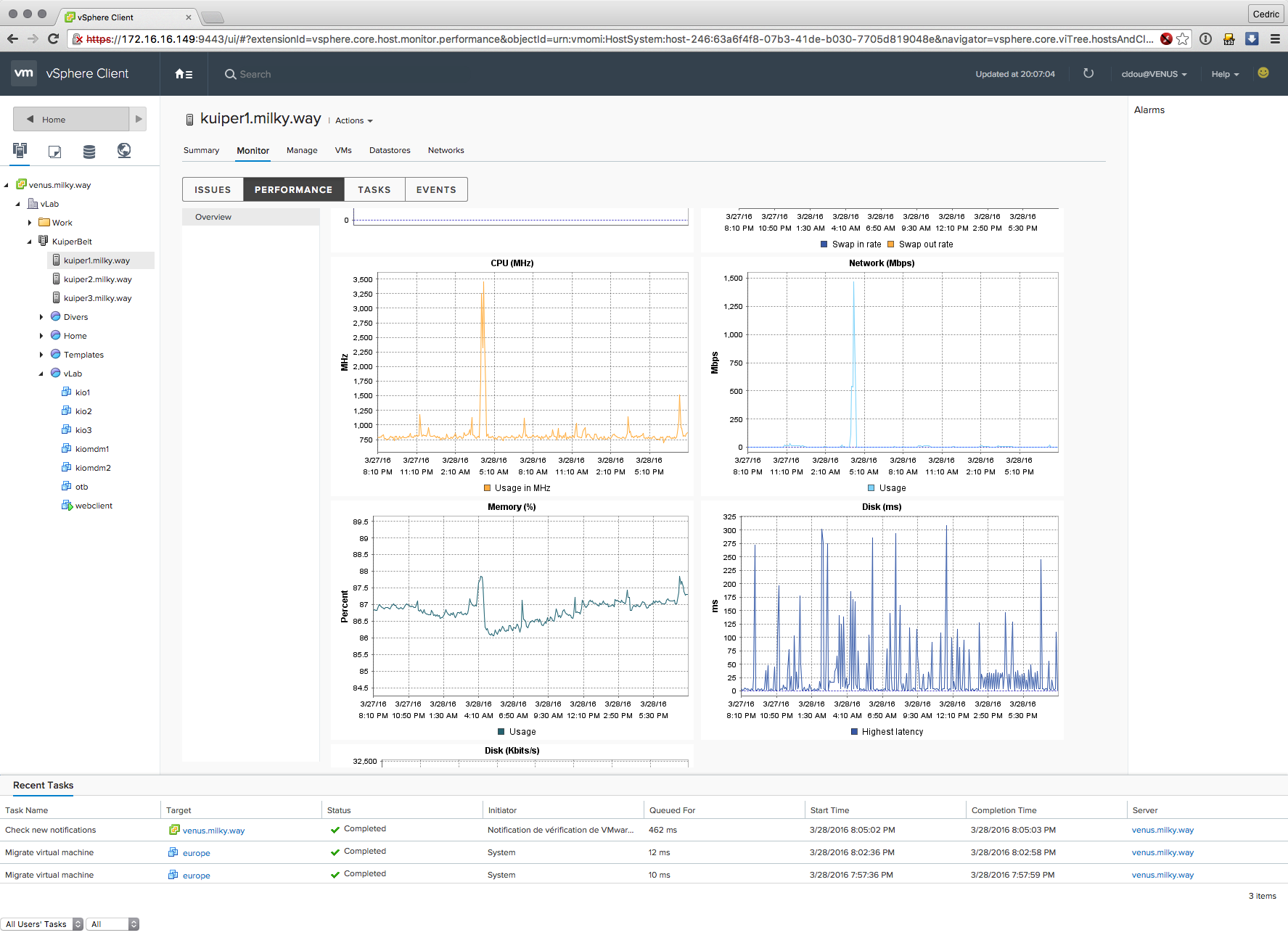The image size is (1288, 935).
Task: Open the Hosts and Clusters navigator icon
Action: pyautogui.click(x=20, y=150)
